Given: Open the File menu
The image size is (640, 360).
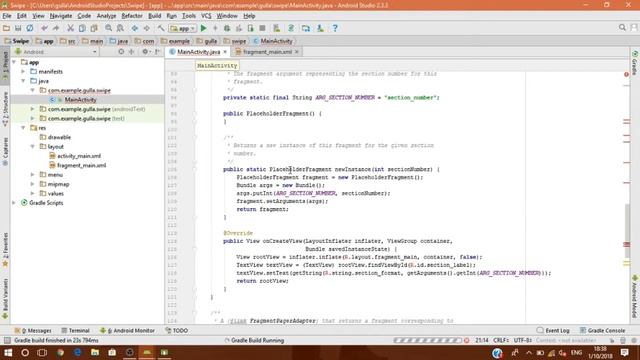Looking at the screenshot, I should 7,16.
